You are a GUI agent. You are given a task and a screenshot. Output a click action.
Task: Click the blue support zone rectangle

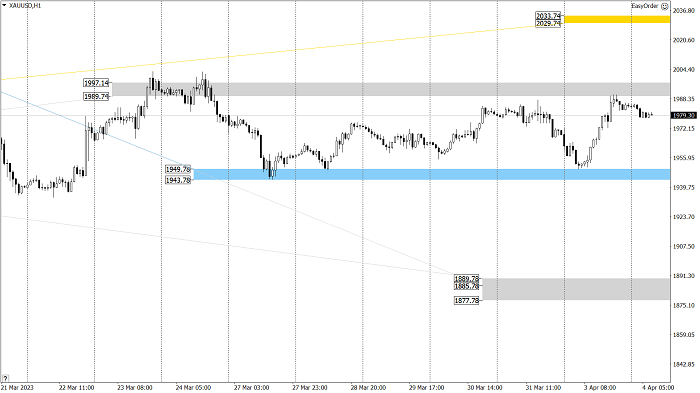point(432,174)
